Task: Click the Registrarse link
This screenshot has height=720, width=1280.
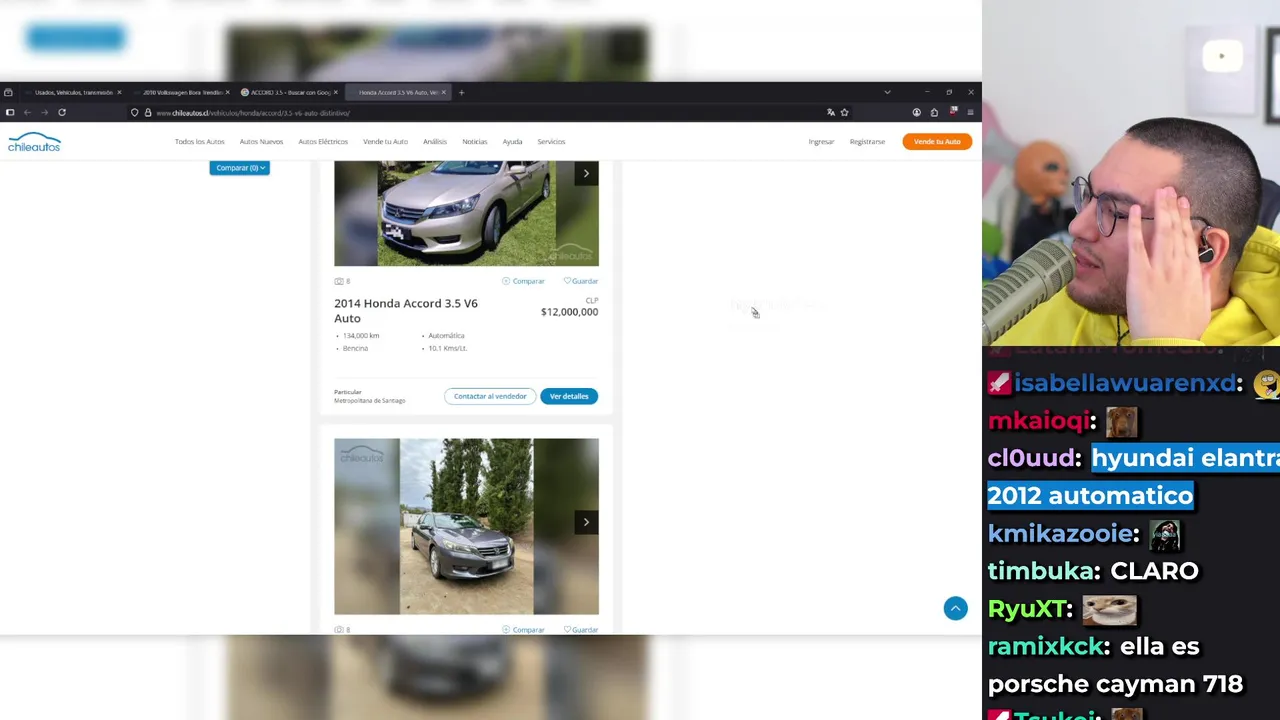Action: click(867, 142)
